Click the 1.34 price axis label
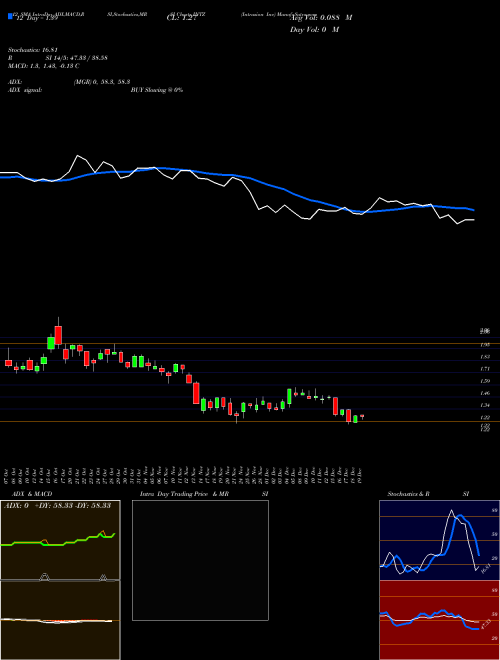Viewport: 500px width, 660px height. [x=485, y=405]
